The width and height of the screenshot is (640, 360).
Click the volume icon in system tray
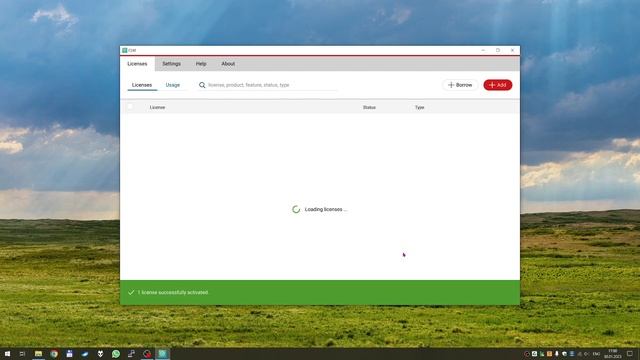[587, 354]
